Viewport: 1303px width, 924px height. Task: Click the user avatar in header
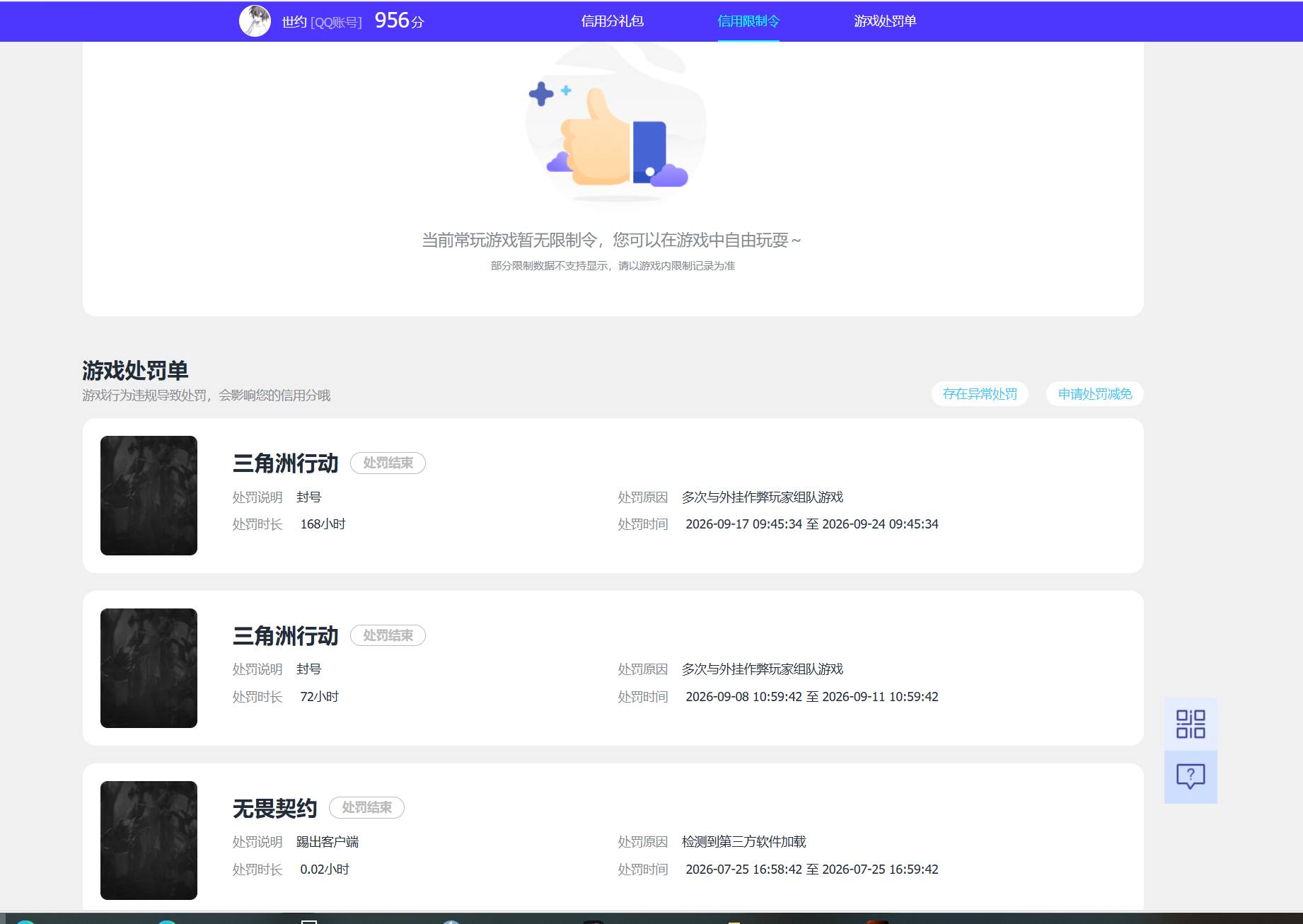(255, 21)
